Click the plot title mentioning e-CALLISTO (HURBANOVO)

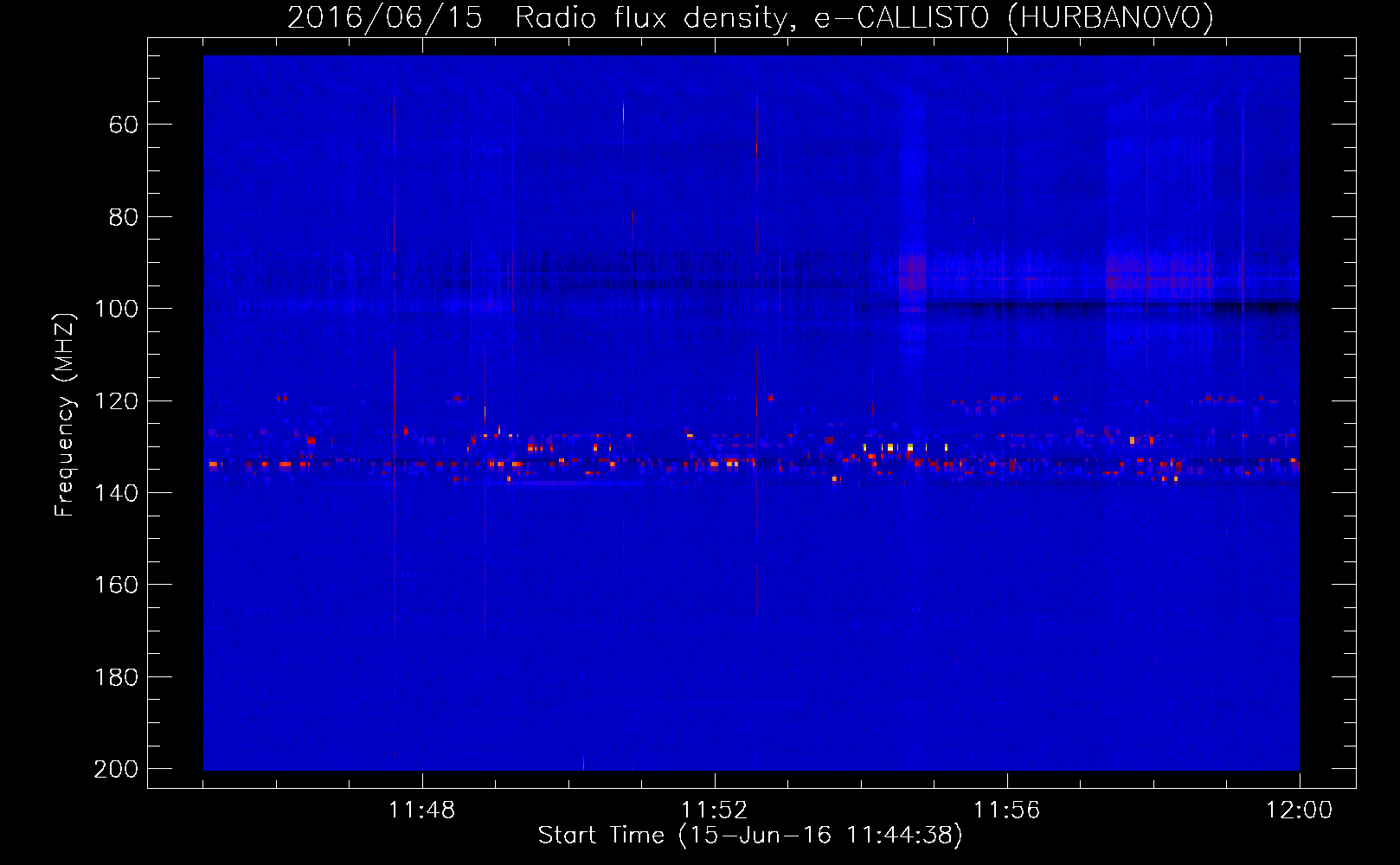[x=750, y=17]
